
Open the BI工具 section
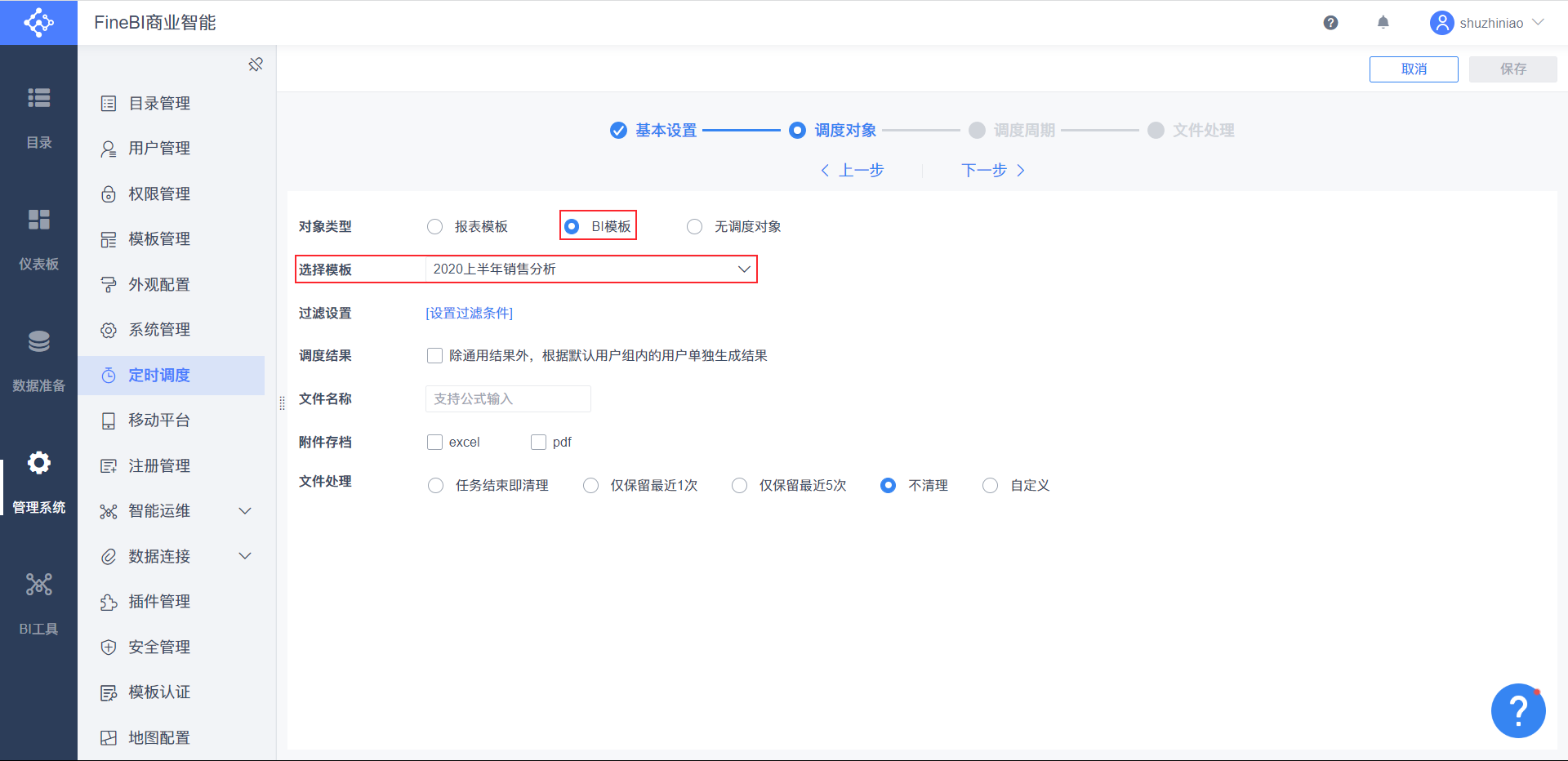pos(38,605)
